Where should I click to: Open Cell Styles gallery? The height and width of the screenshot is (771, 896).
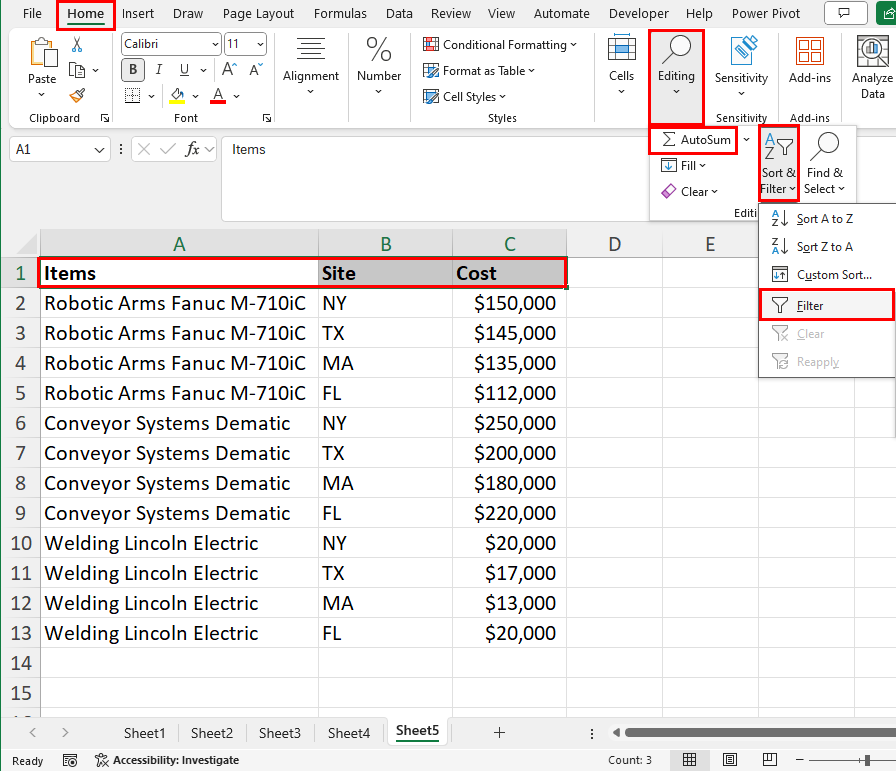464,97
